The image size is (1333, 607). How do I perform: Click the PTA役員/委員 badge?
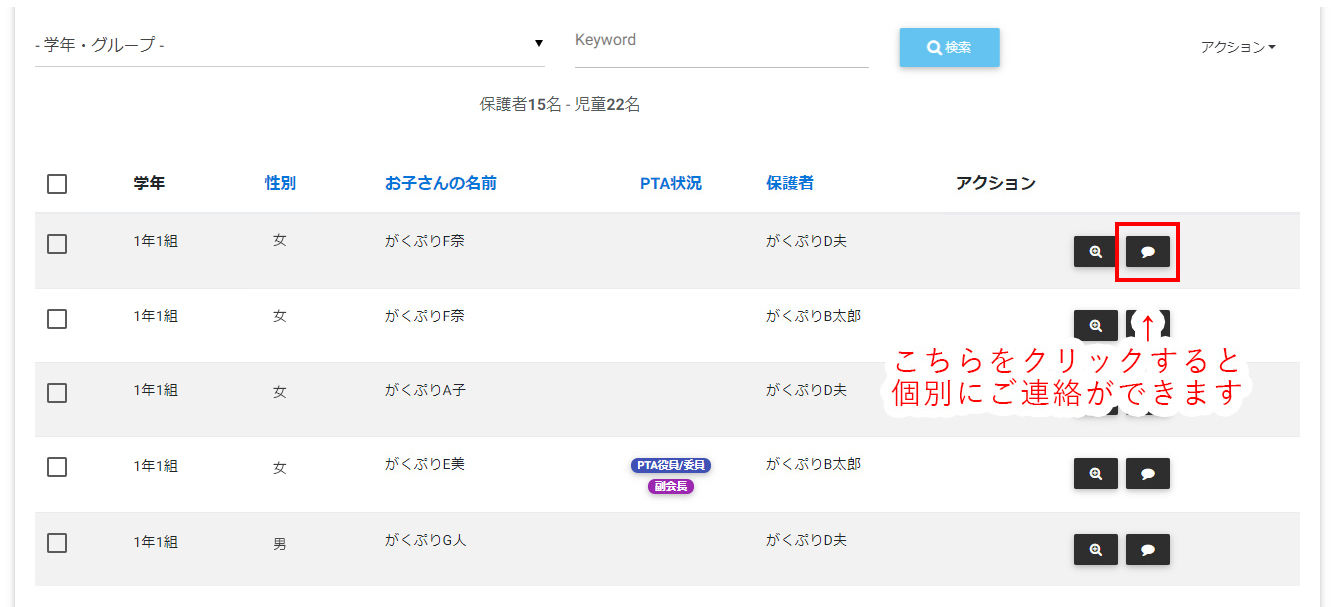click(x=671, y=465)
